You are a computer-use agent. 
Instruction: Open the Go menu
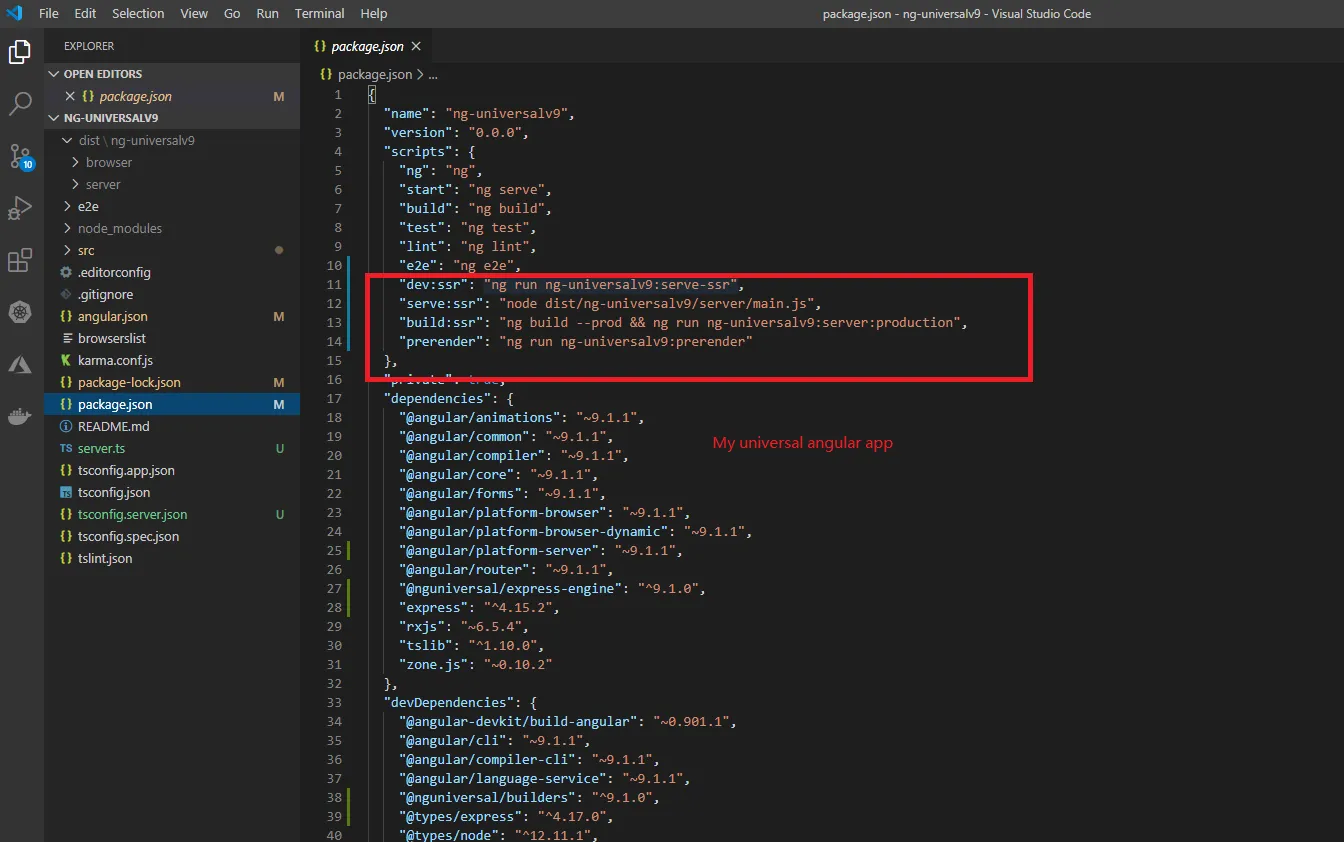[x=232, y=14]
